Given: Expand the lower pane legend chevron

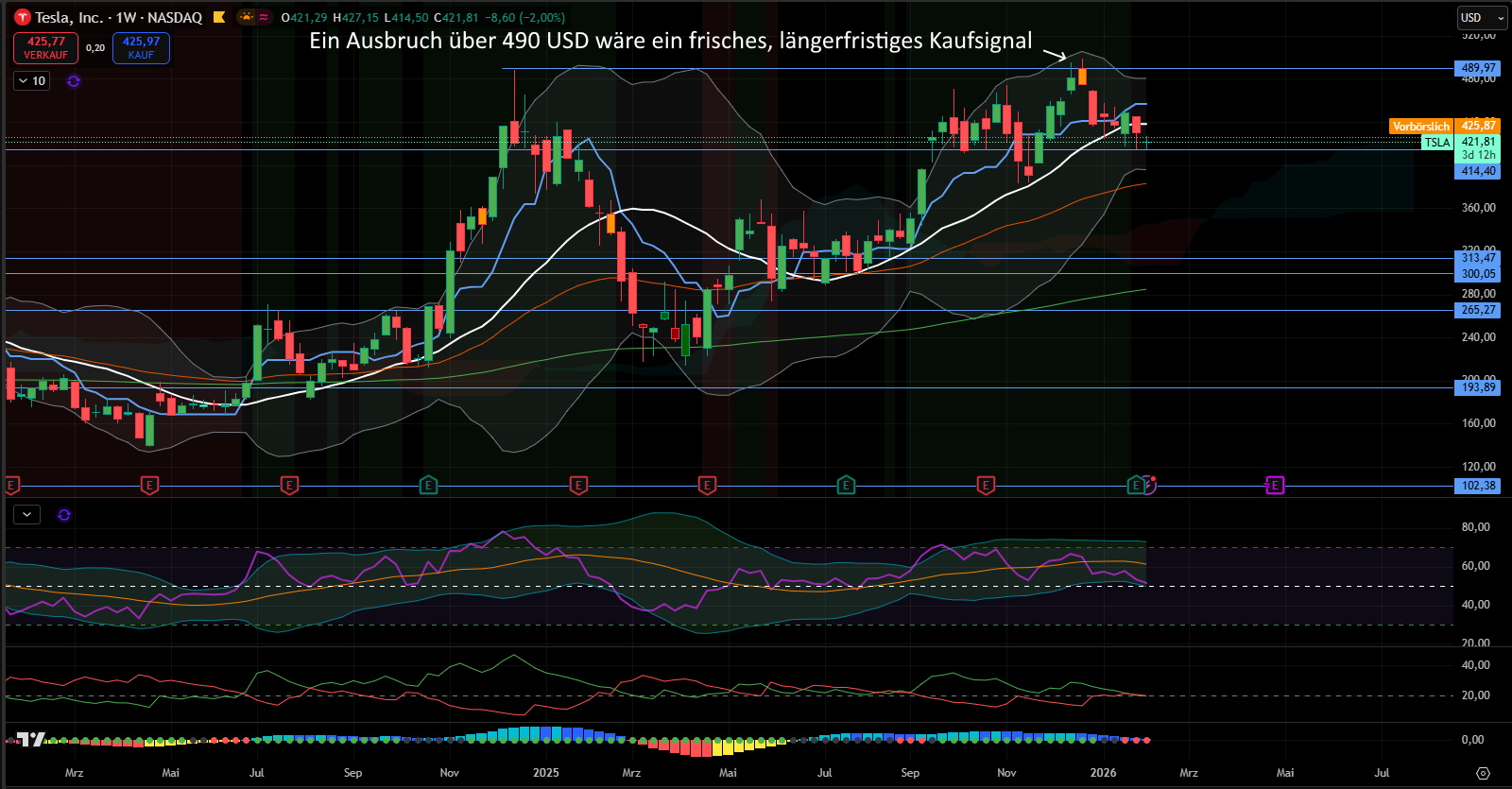Looking at the screenshot, I should click(x=26, y=515).
